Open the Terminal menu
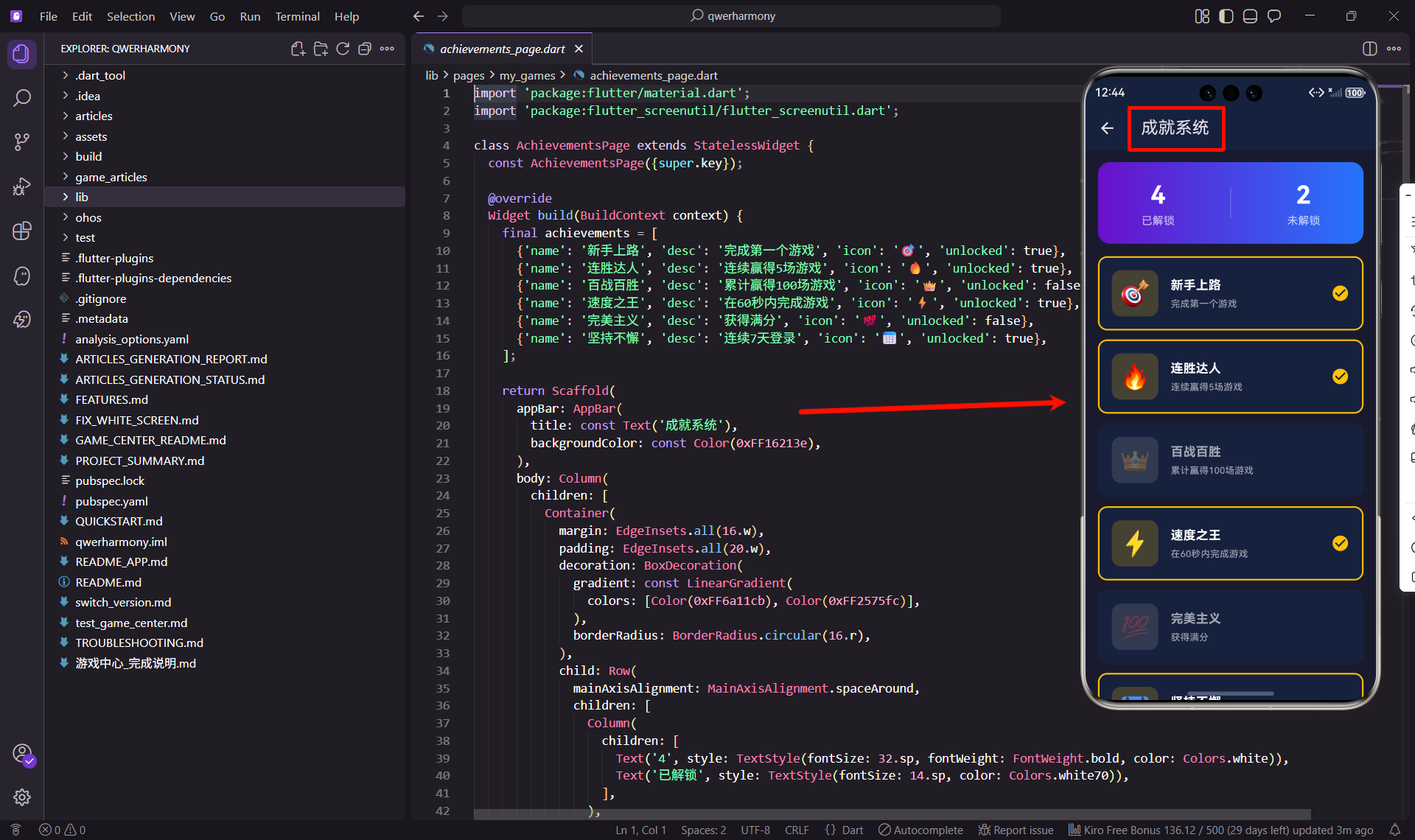1415x840 pixels. click(x=297, y=16)
